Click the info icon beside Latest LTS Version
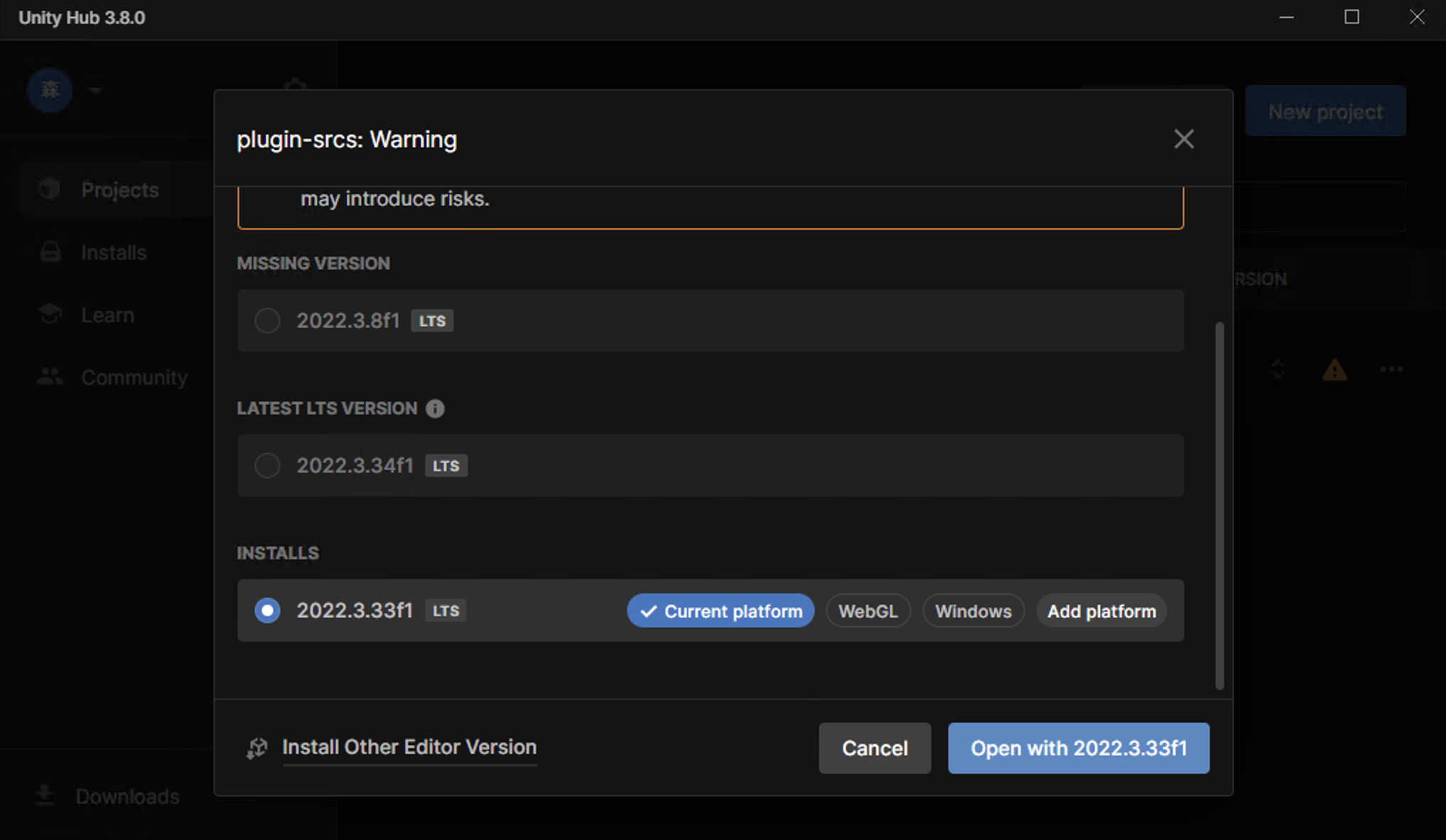The height and width of the screenshot is (840, 1446). (x=436, y=409)
